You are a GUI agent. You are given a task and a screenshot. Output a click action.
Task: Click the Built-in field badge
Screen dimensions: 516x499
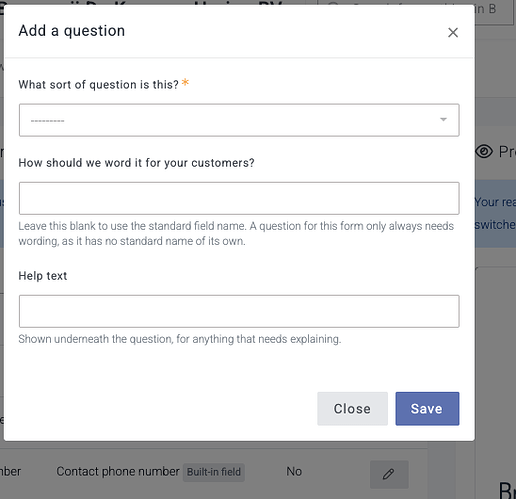(214, 472)
